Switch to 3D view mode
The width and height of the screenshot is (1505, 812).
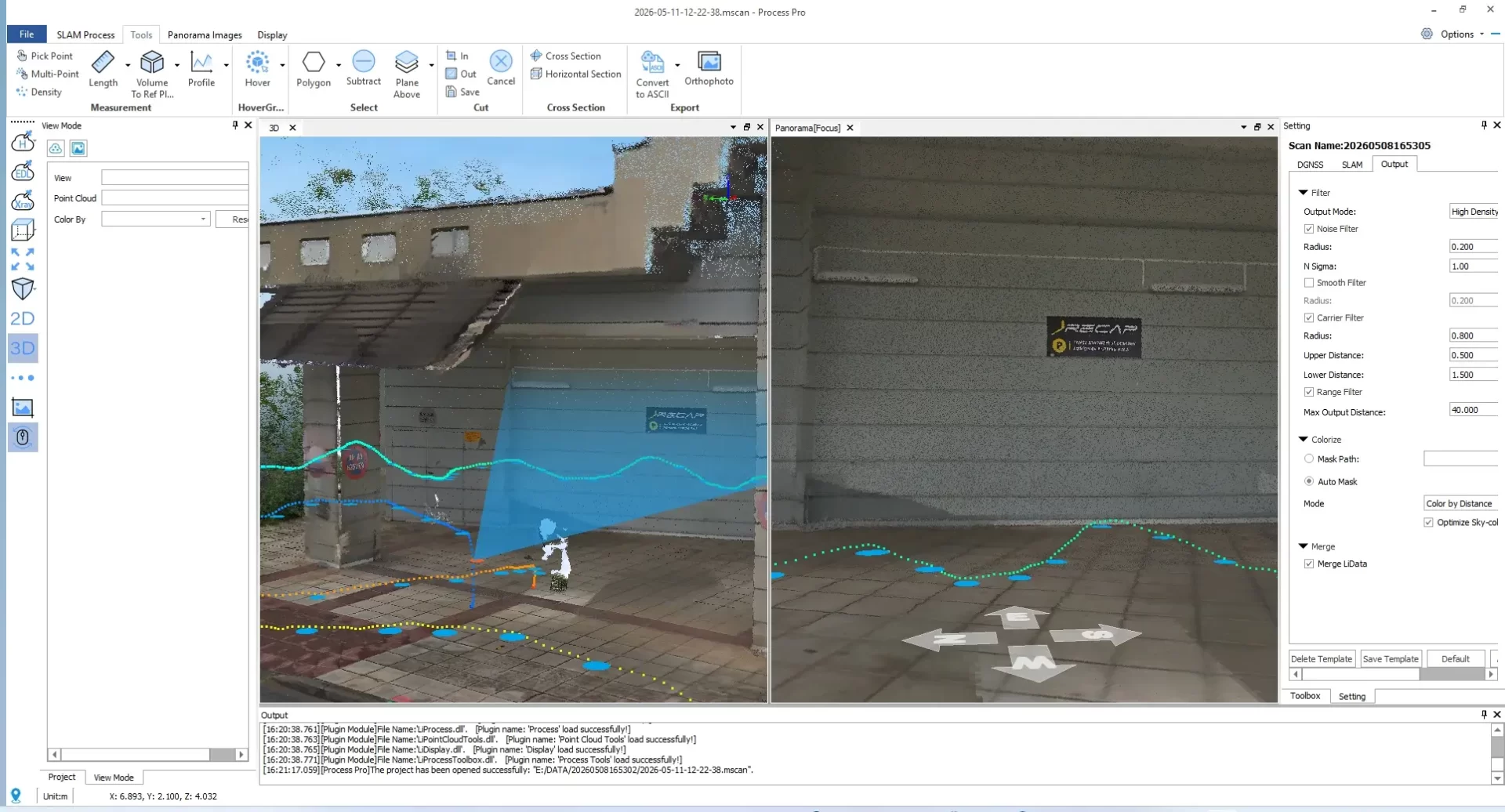tap(23, 348)
